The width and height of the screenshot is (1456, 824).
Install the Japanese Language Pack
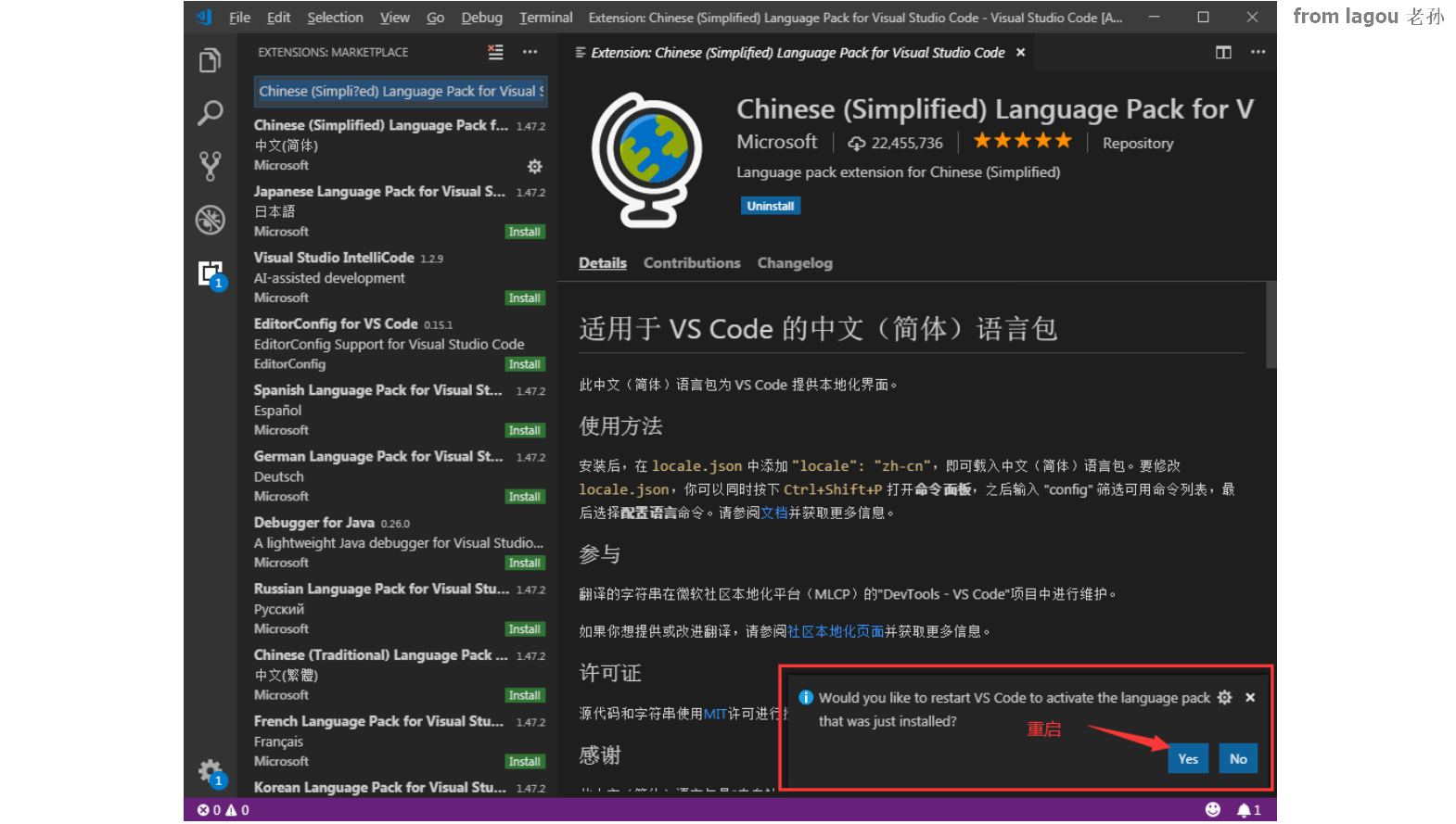click(x=525, y=232)
